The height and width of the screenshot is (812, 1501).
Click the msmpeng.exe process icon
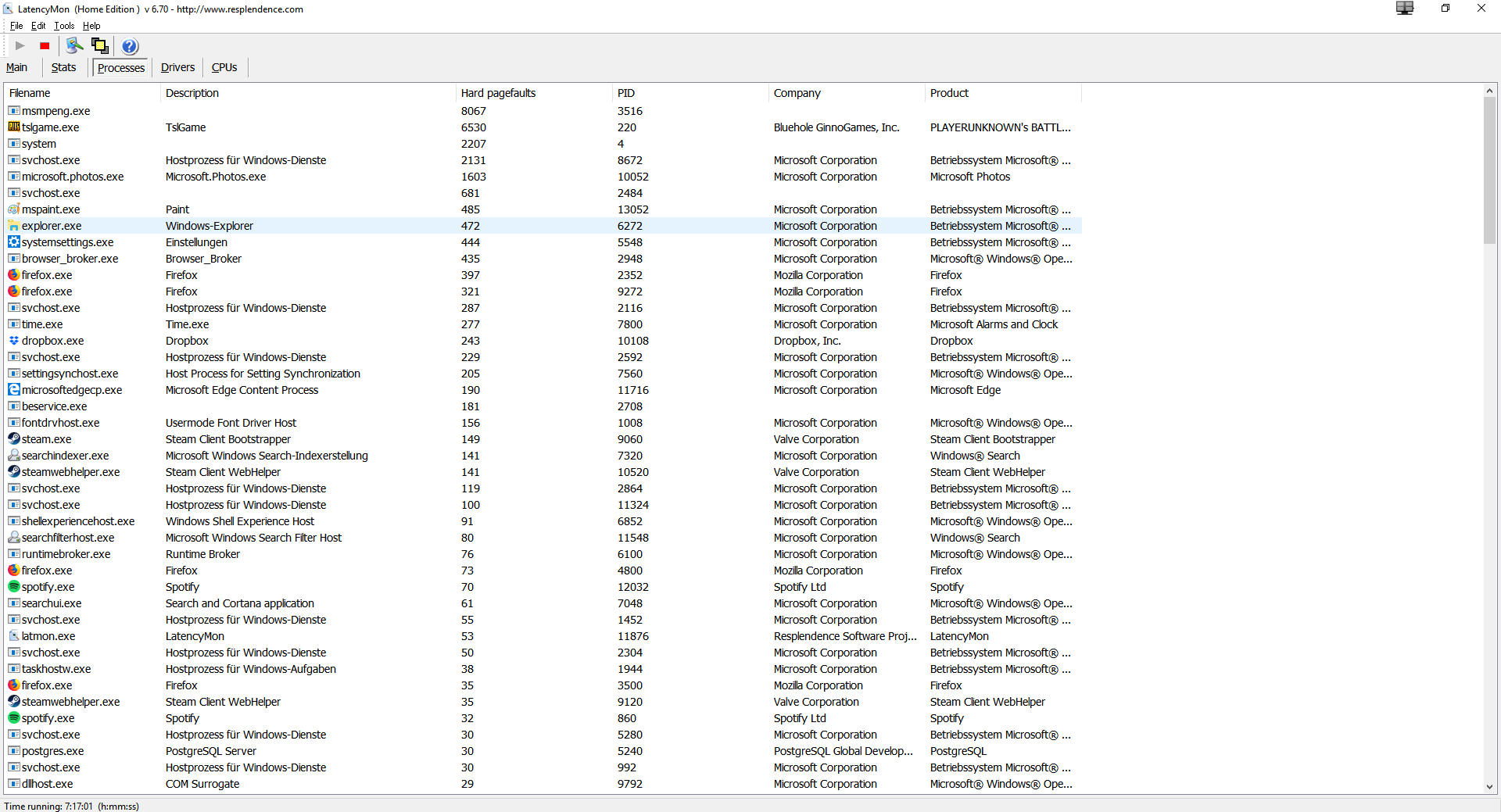[x=14, y=110]
